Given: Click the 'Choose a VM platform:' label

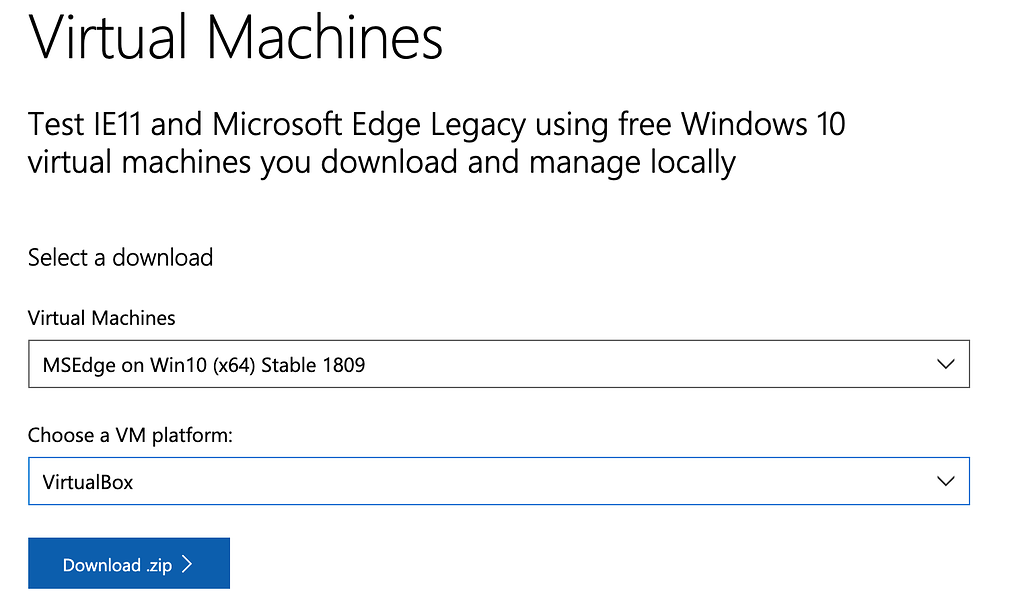Looking at the screenshot, I should click(130, 435).
